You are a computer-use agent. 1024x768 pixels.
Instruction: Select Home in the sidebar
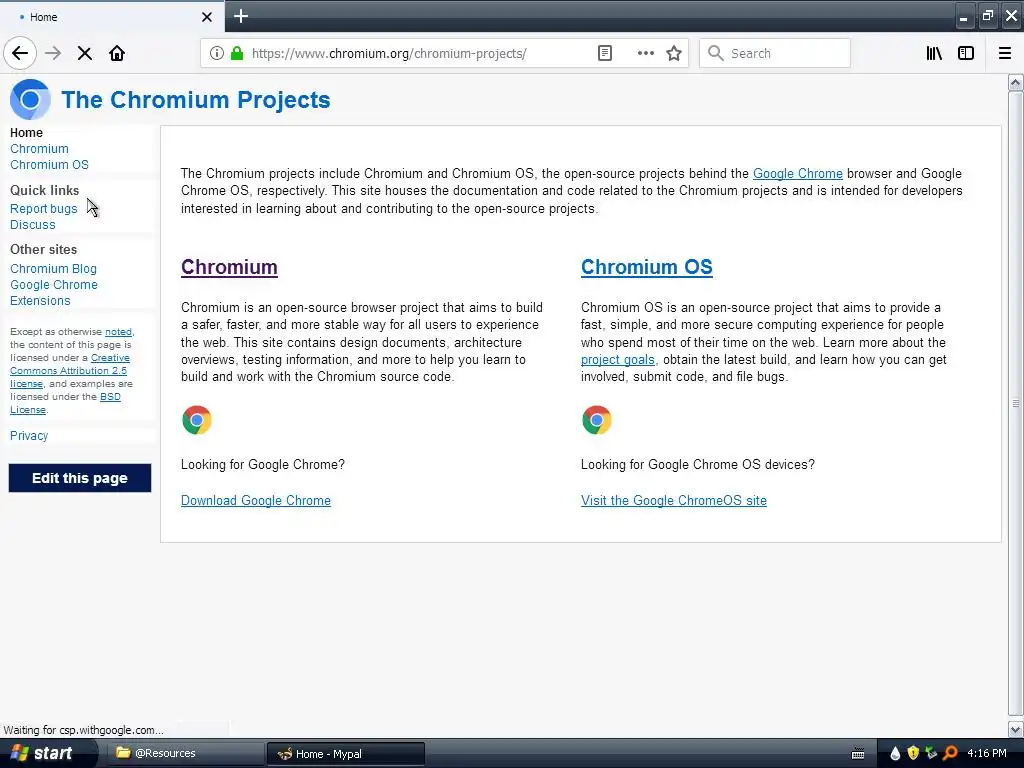pos(26,133)
